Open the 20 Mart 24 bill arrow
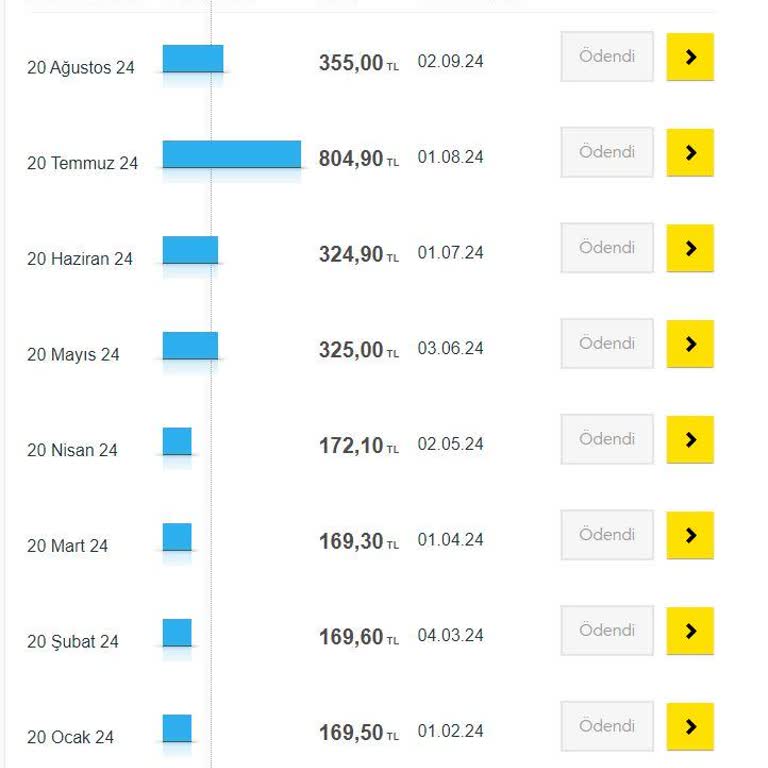Viewport: 768px width, 768px height. click(690, 535)
